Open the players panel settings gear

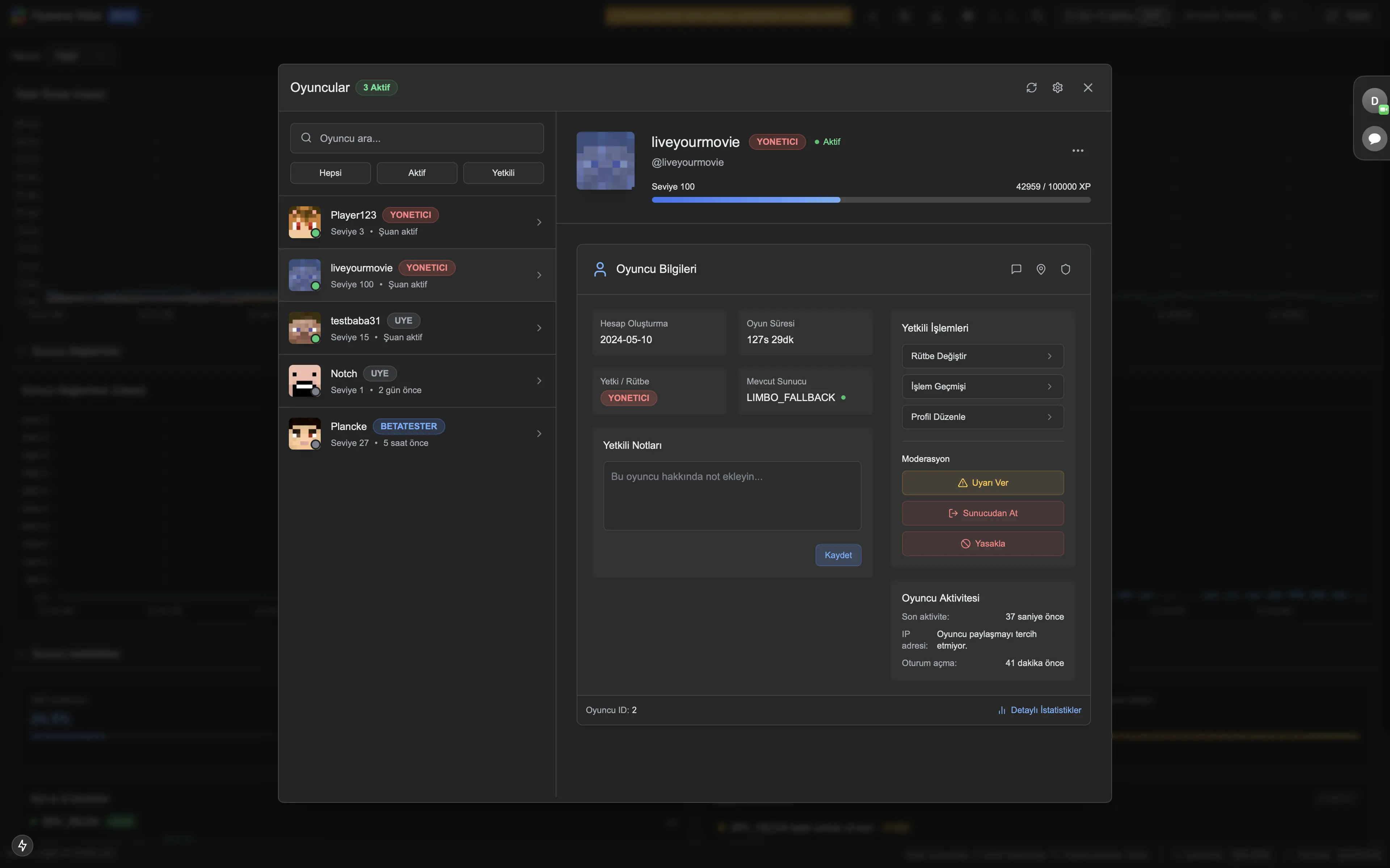[x=1057, y=87]
